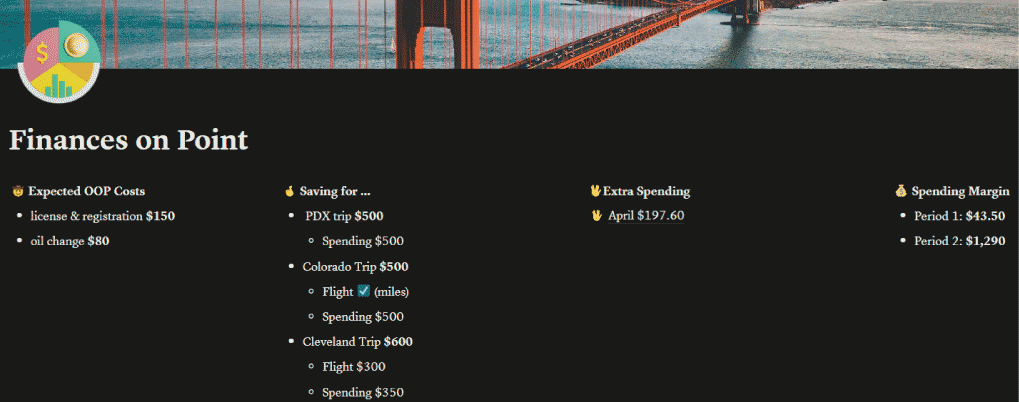Click the Flight $300 sub-bullet
The height and width of the screenshot is (402, 1019).
[x=354, y=367]
